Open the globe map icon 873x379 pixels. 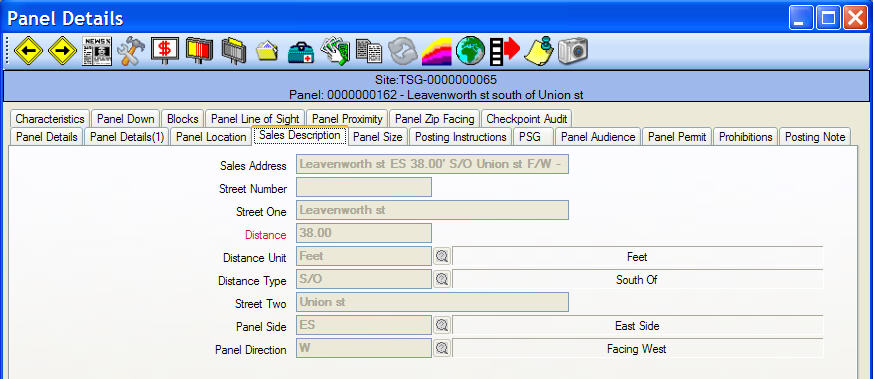tap(470, 52)
